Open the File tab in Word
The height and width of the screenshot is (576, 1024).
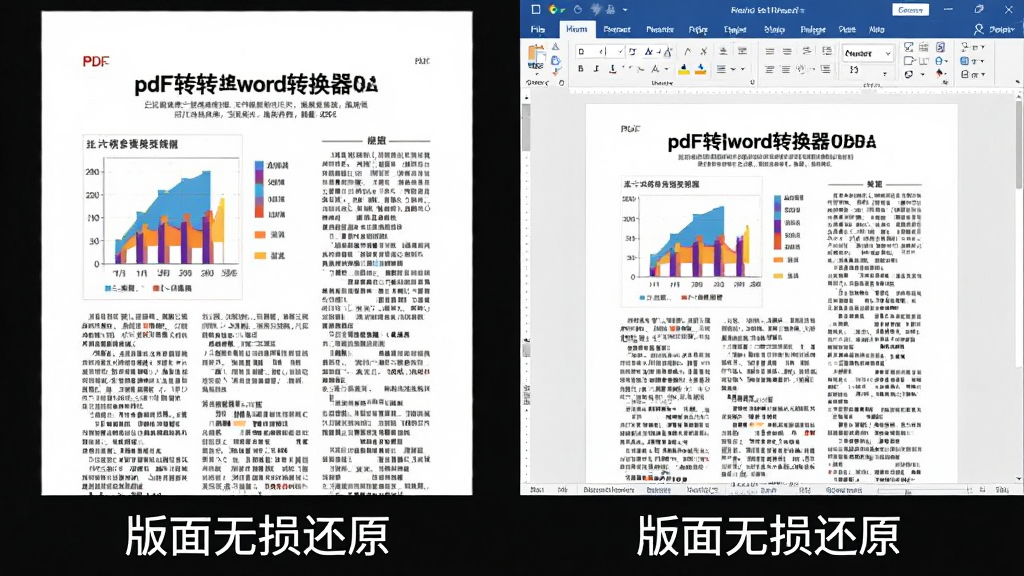click(538, 29)
